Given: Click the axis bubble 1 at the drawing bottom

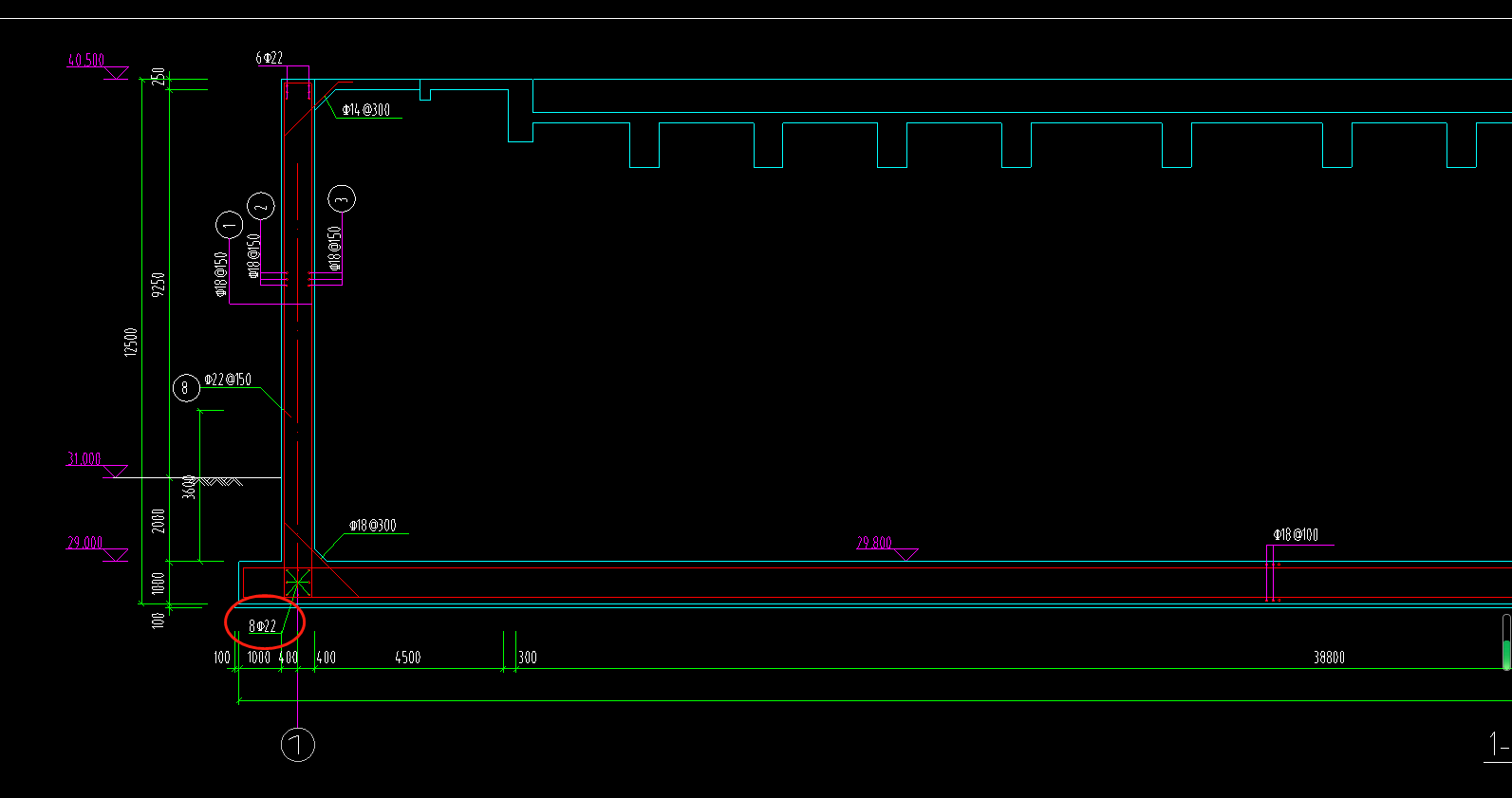Looking at the screenshot, I should tap(298, 745).
